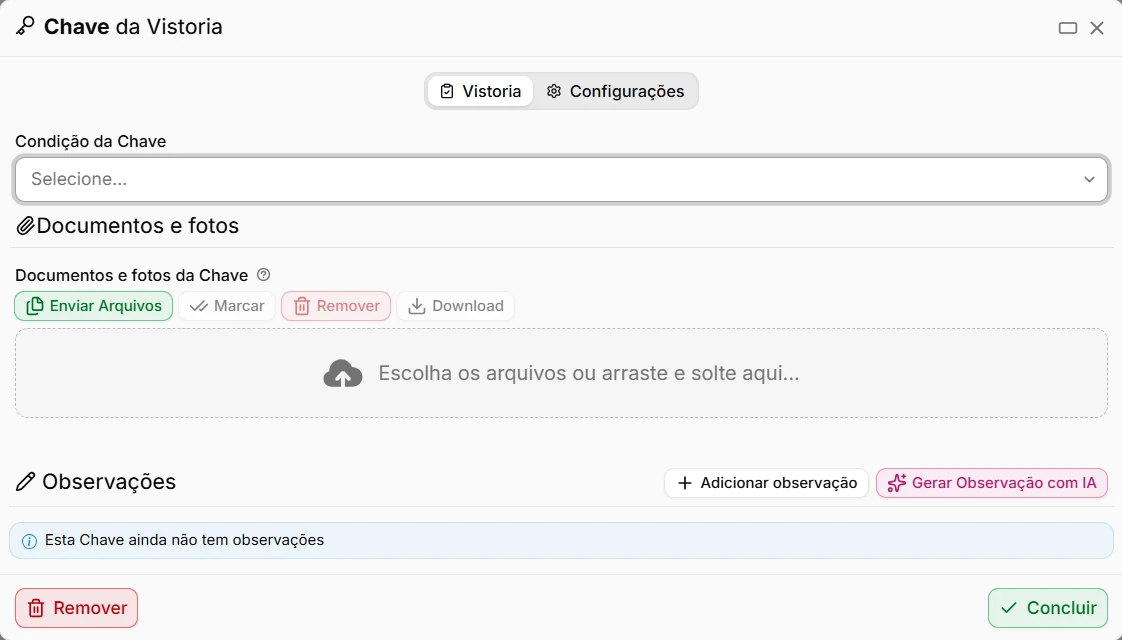
Task: Click the 'Documentos e fotos' heading text
Action: point(137,226)
